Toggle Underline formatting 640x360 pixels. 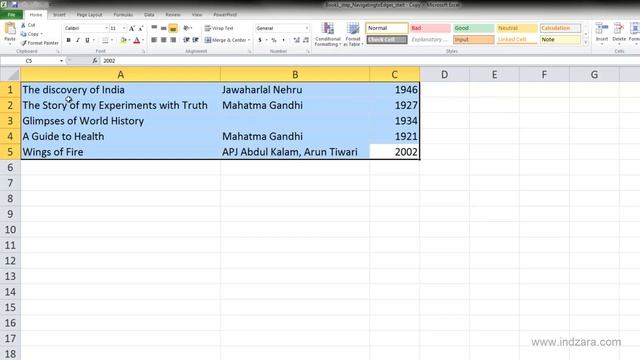tap(87, 40)
